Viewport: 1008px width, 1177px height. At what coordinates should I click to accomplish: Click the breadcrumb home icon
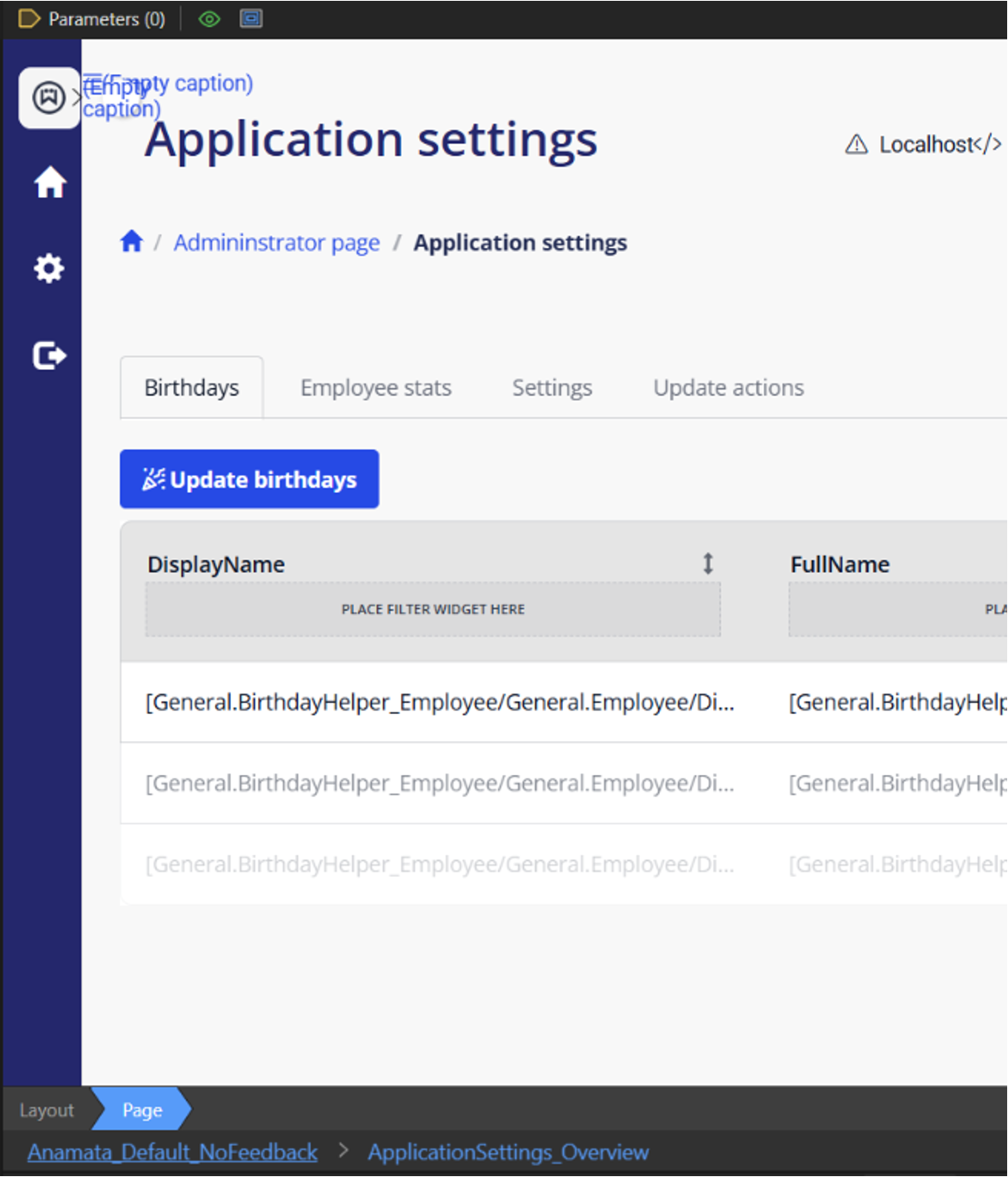131,242
